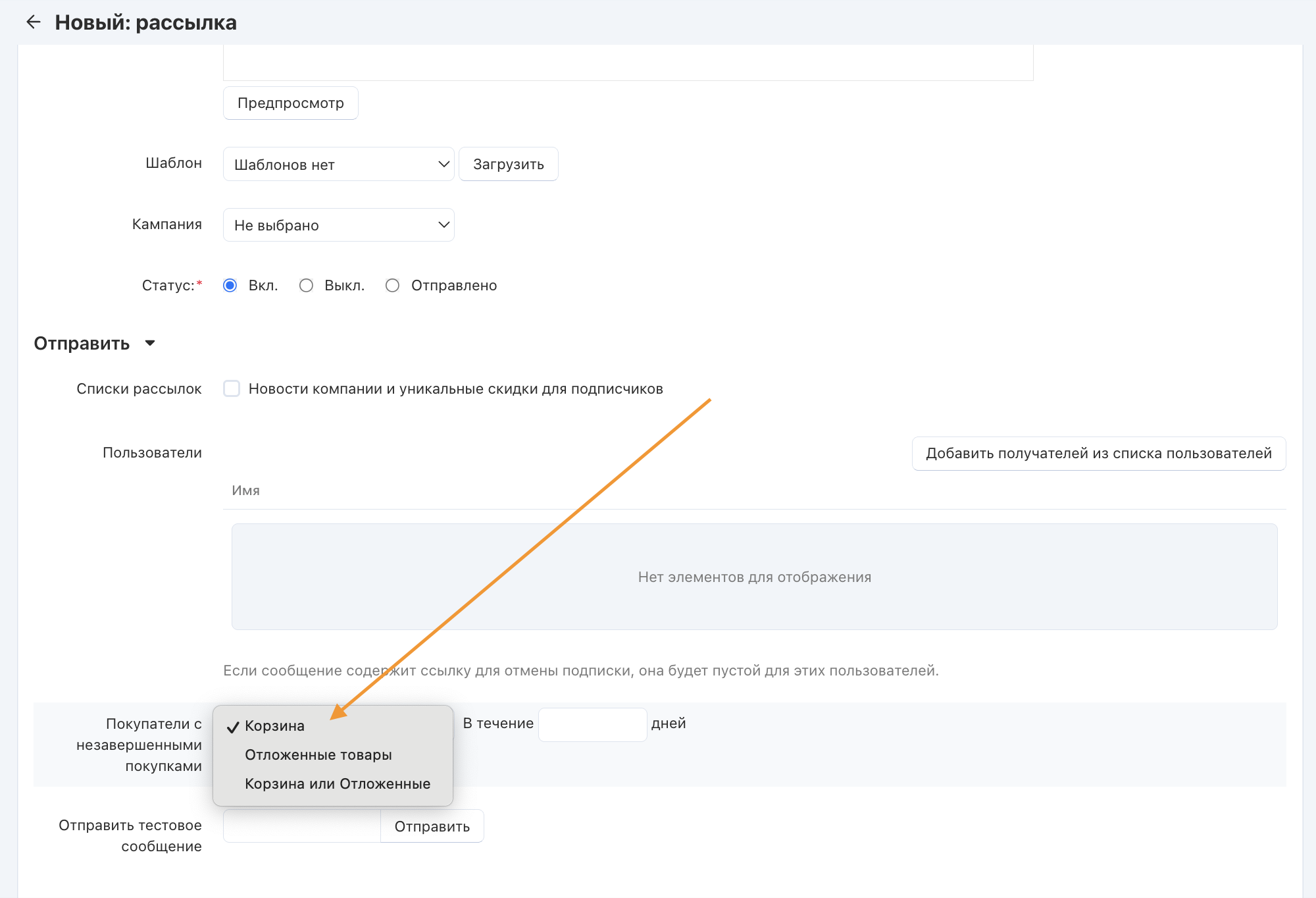The width and height of the screenshot is (1316, 898).
Task: Choose the Корзина option in the list
Action: coord(274,726)
